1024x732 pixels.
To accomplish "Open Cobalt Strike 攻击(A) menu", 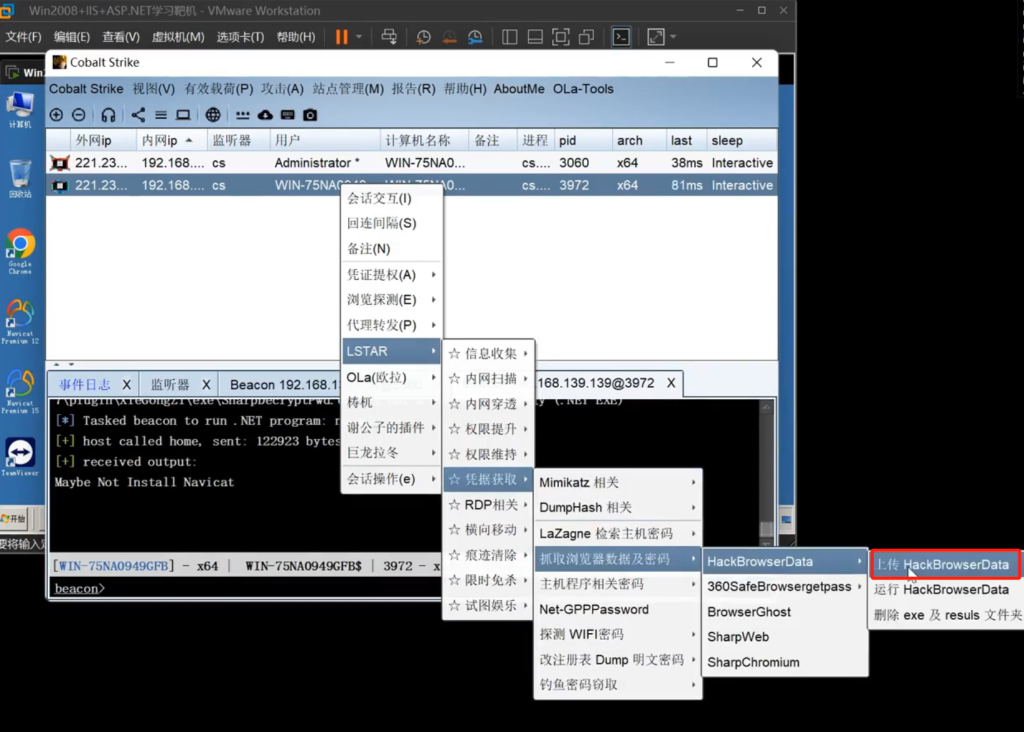I will (x=282, y=89).
